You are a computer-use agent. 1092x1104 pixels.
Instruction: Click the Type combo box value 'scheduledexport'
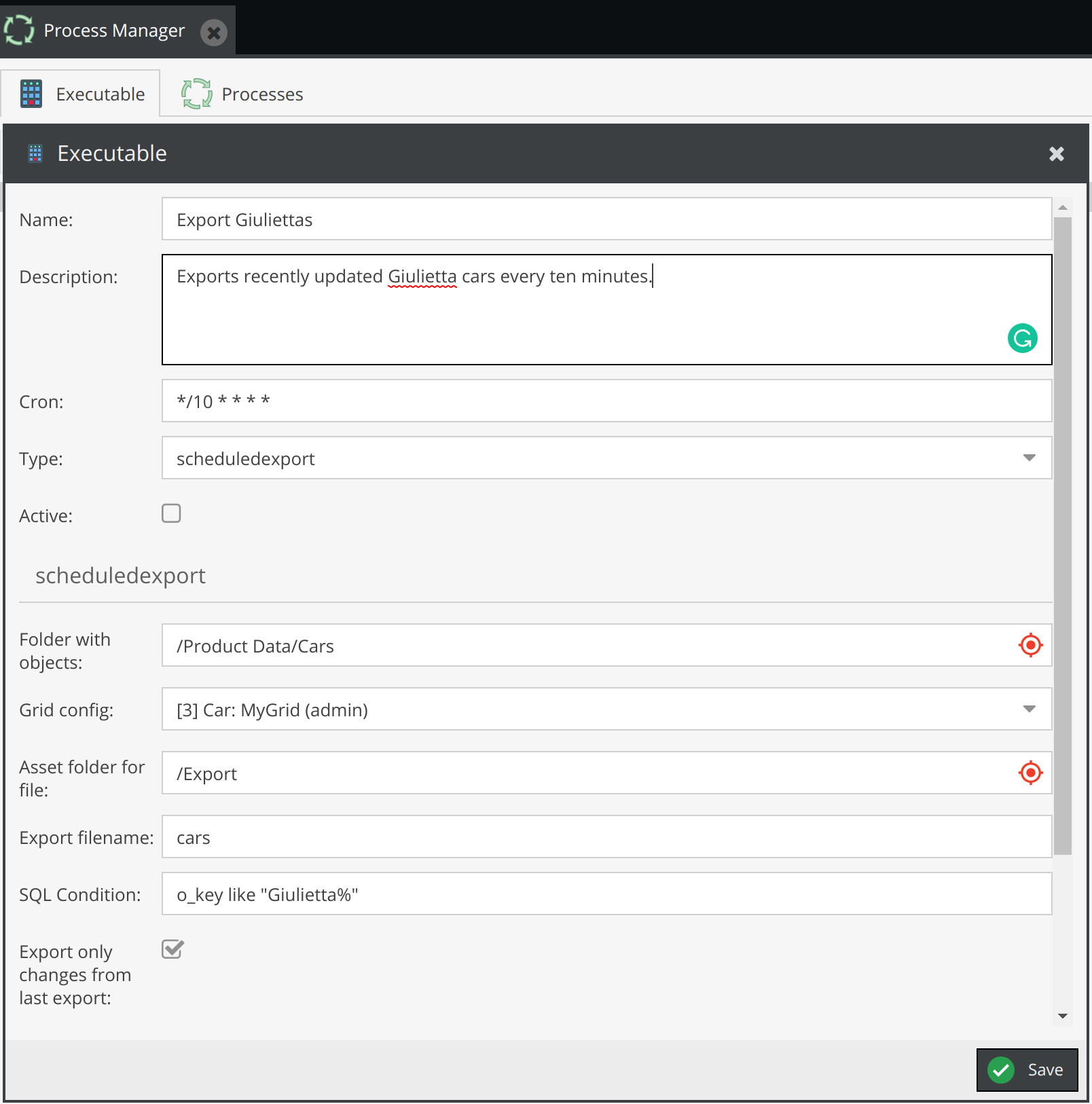(x=246, y=459)
